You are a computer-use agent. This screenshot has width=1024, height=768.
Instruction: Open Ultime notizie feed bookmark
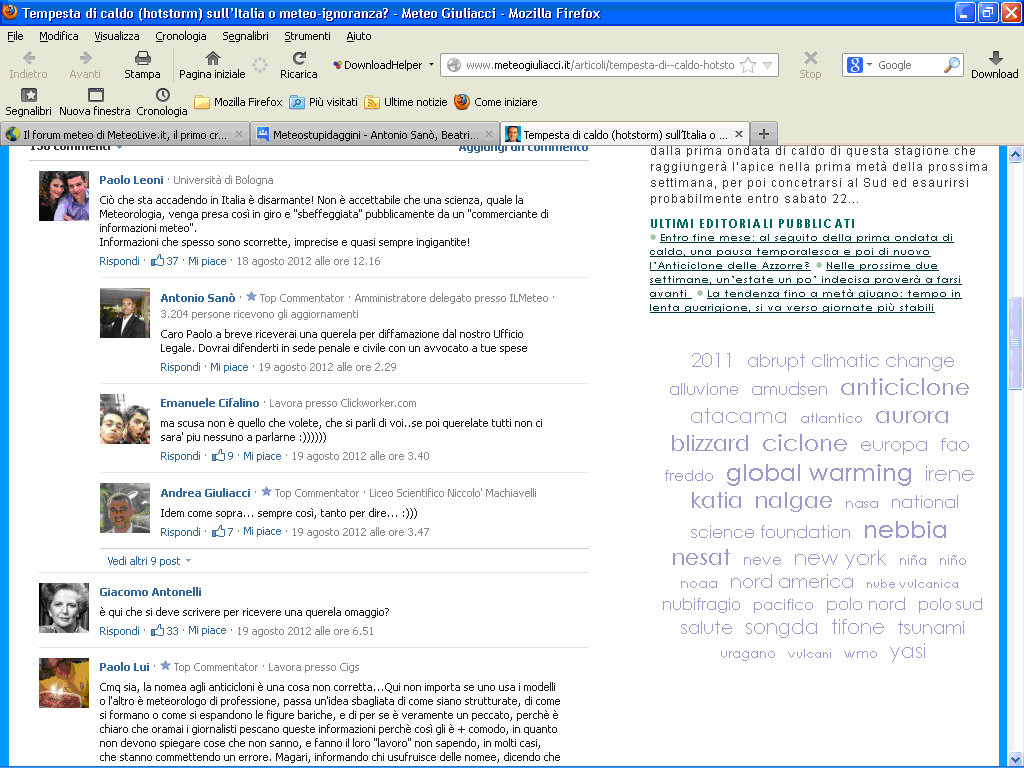click(x=406, y=102)
